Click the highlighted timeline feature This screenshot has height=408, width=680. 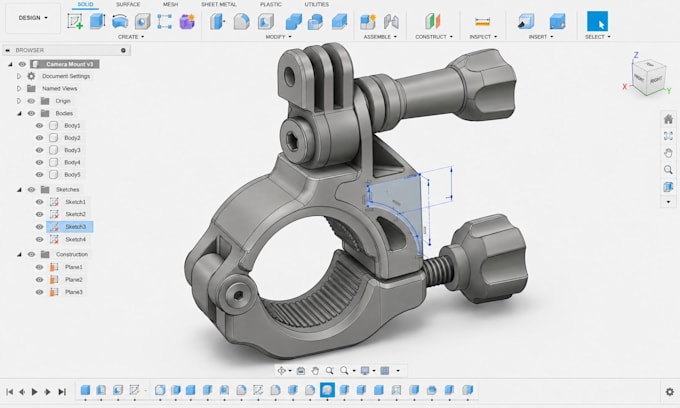(327, 390)
